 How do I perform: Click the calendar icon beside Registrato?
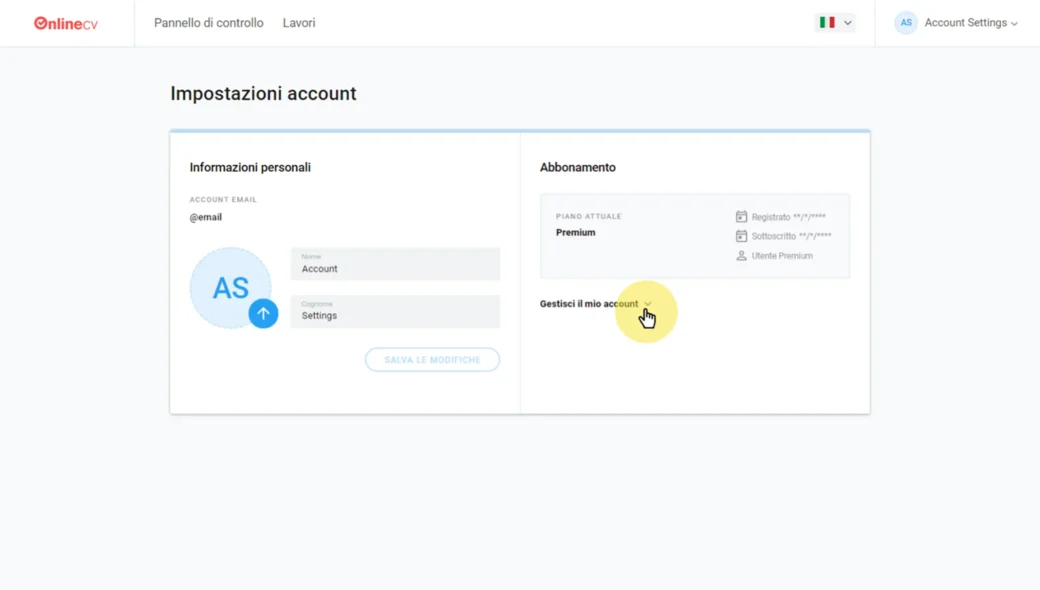click(741, 217)
